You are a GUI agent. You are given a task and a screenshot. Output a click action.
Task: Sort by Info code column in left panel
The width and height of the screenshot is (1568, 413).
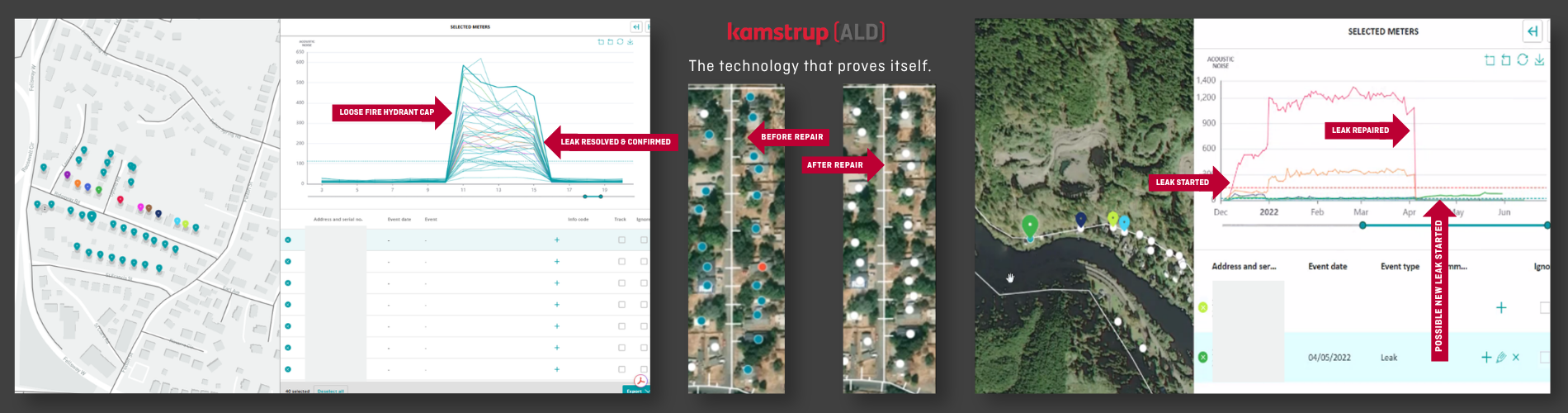point(579,219)
